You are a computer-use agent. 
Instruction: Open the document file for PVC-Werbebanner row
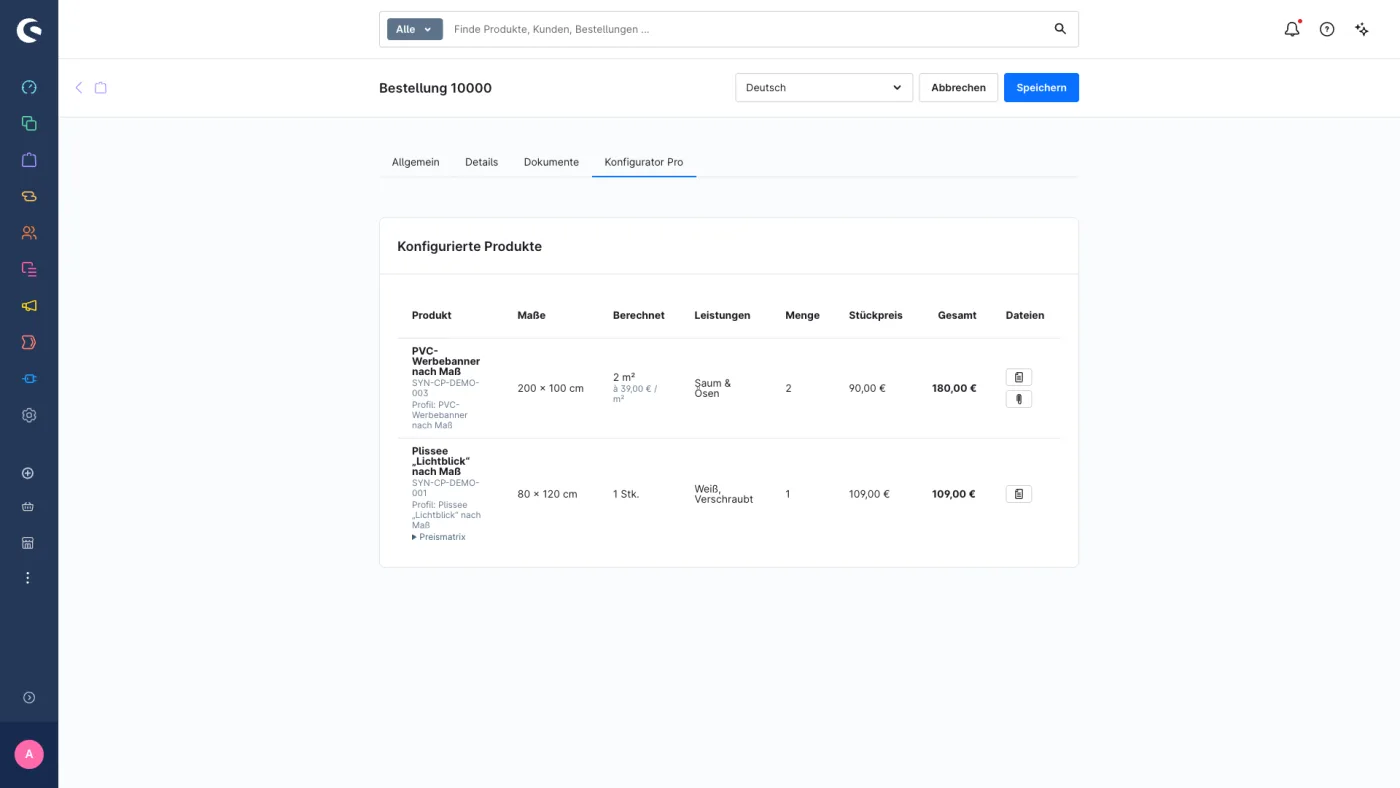[x=1018, y=377]
